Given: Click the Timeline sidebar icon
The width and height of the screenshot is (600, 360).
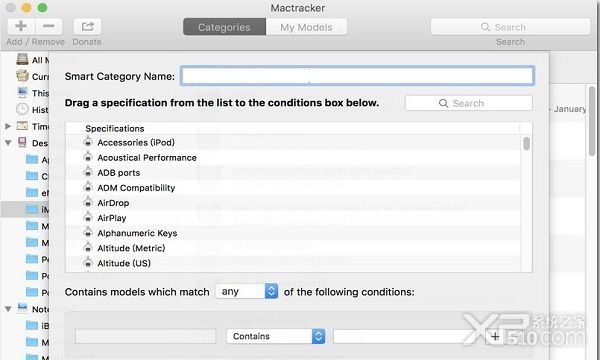Looking at the screenshot, I should point(23,126).
